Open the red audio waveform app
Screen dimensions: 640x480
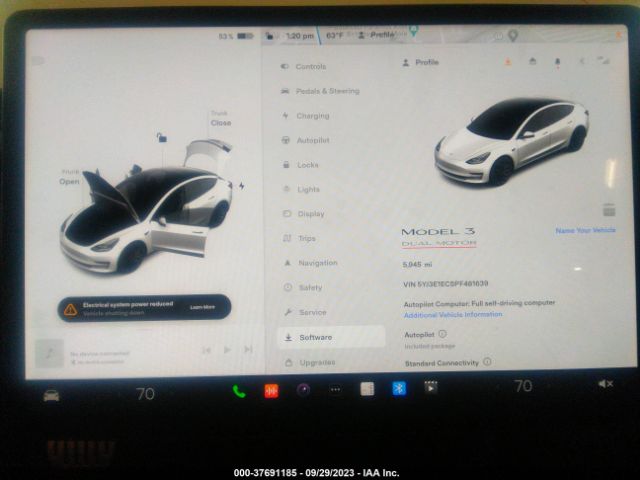pos(271,391)
